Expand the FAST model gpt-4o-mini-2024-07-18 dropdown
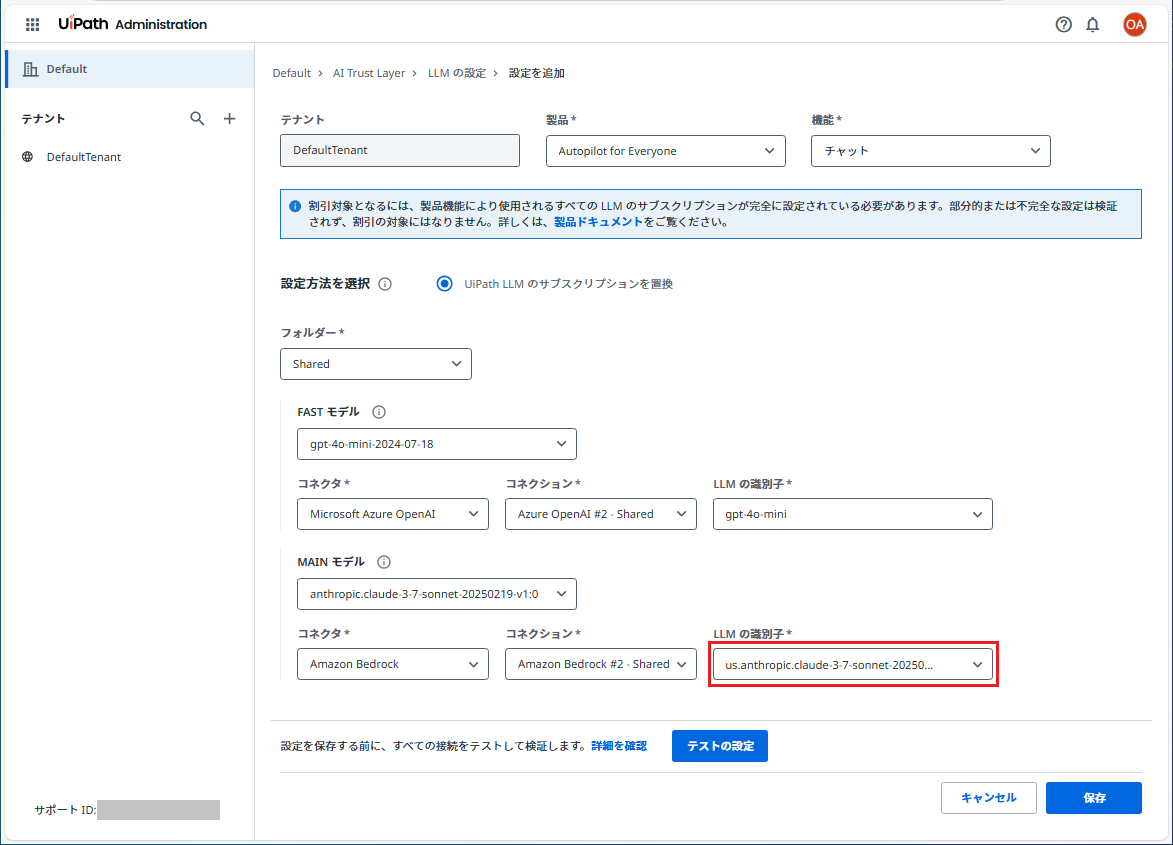Screen dimensions: 1173x845 437,444
